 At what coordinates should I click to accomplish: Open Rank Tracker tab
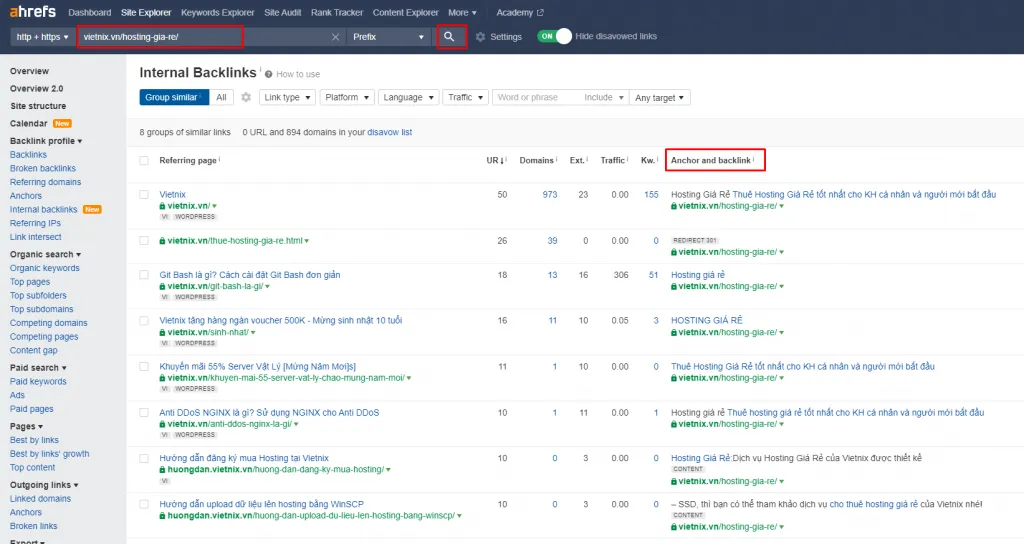coord(337,12)
